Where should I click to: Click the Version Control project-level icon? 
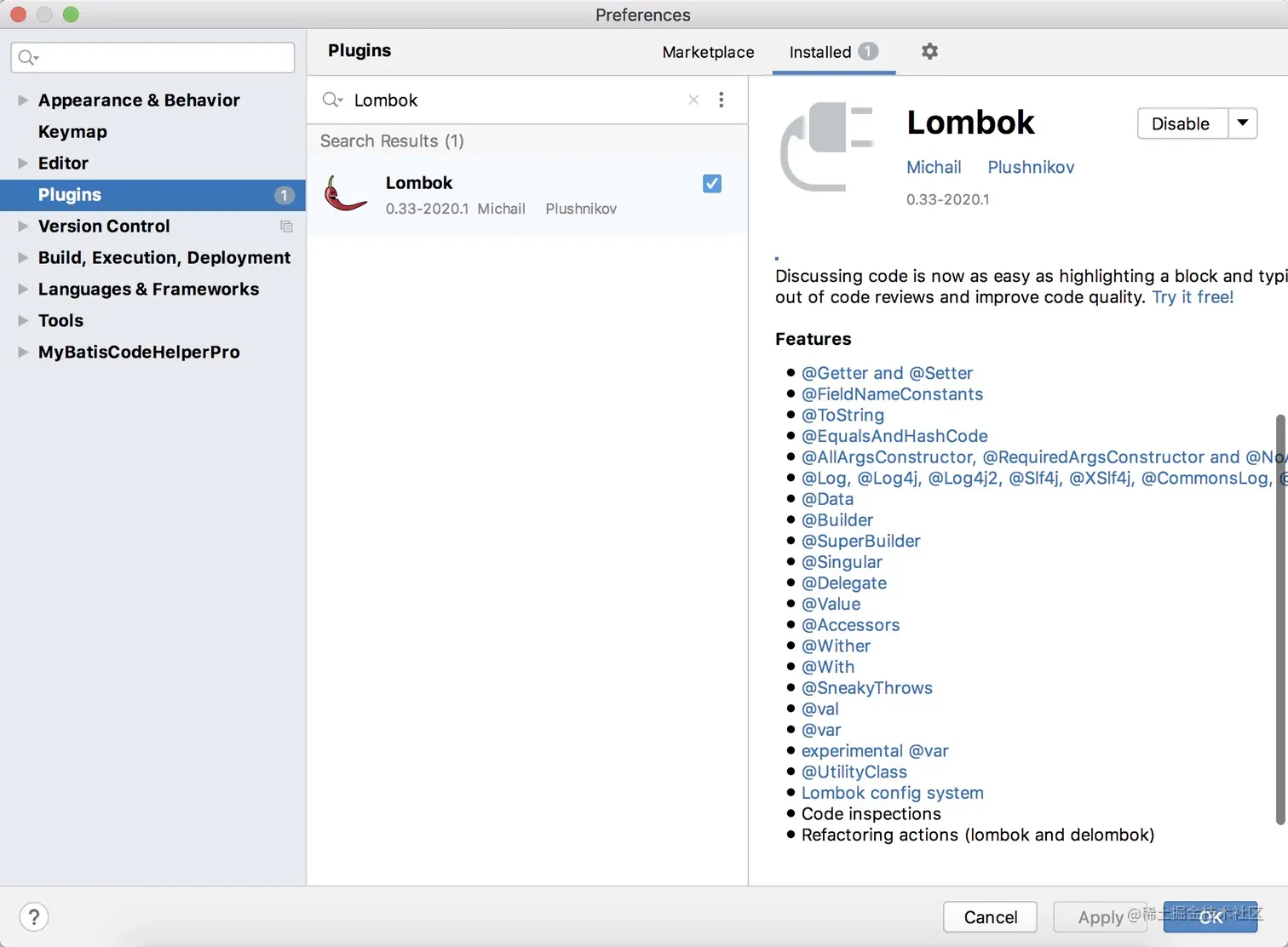[286, 227]
